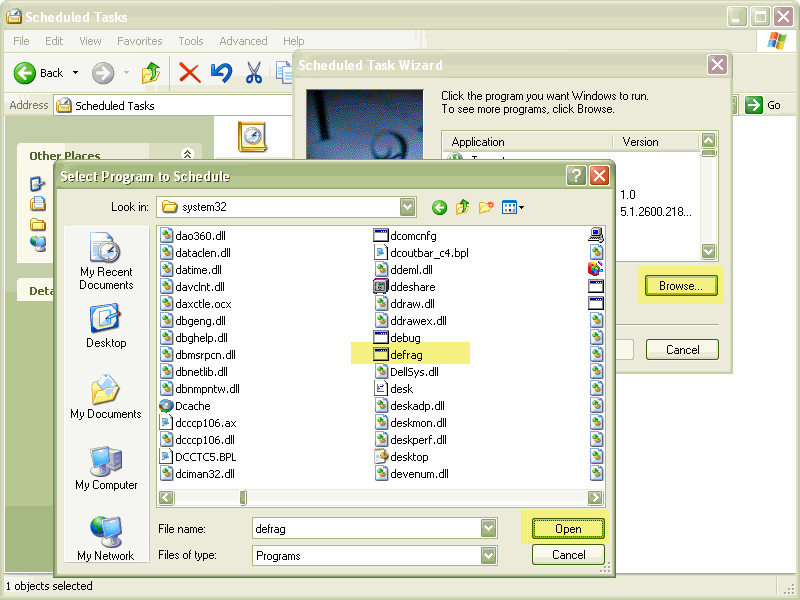Select the ddeshare program file
The height and width of the screenshot is (600, 800).
405,287
